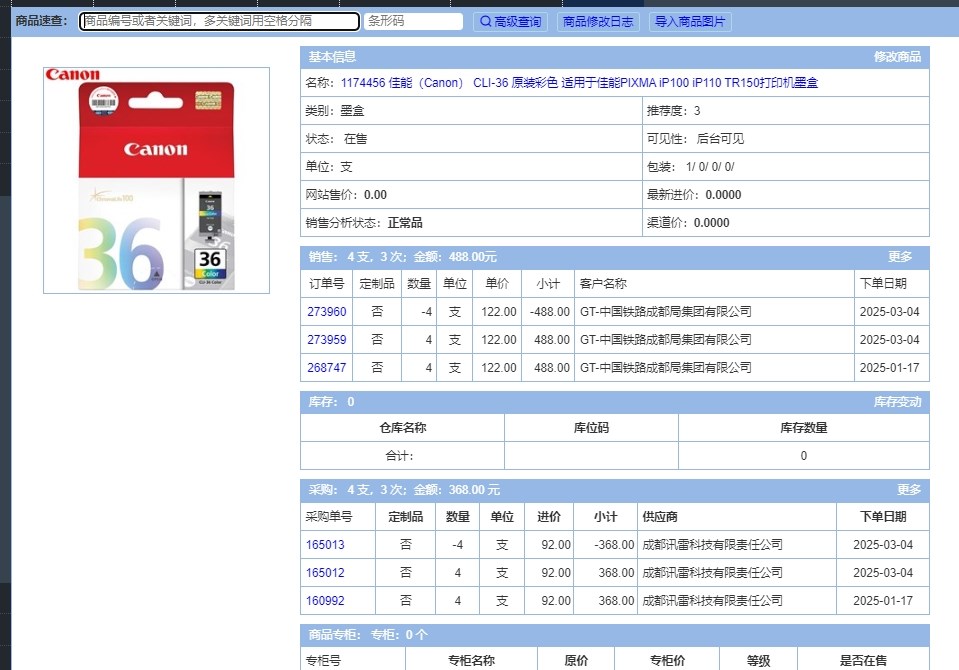Click the Canon CLI-36 product thumbnail
959x670 pixels.
pos(157,181)
